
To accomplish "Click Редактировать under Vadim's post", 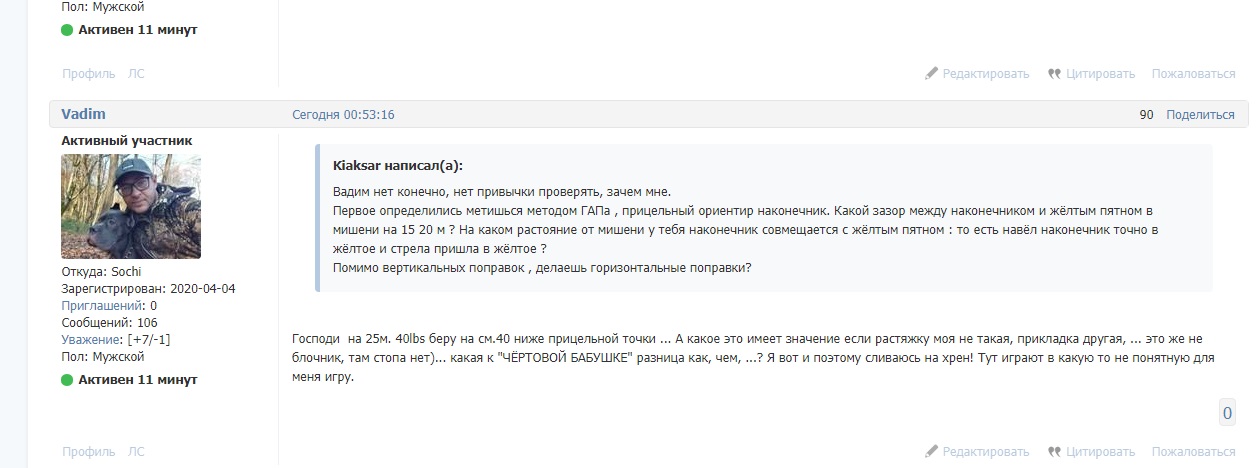I will pyautogui.click(x=985, y=452).
